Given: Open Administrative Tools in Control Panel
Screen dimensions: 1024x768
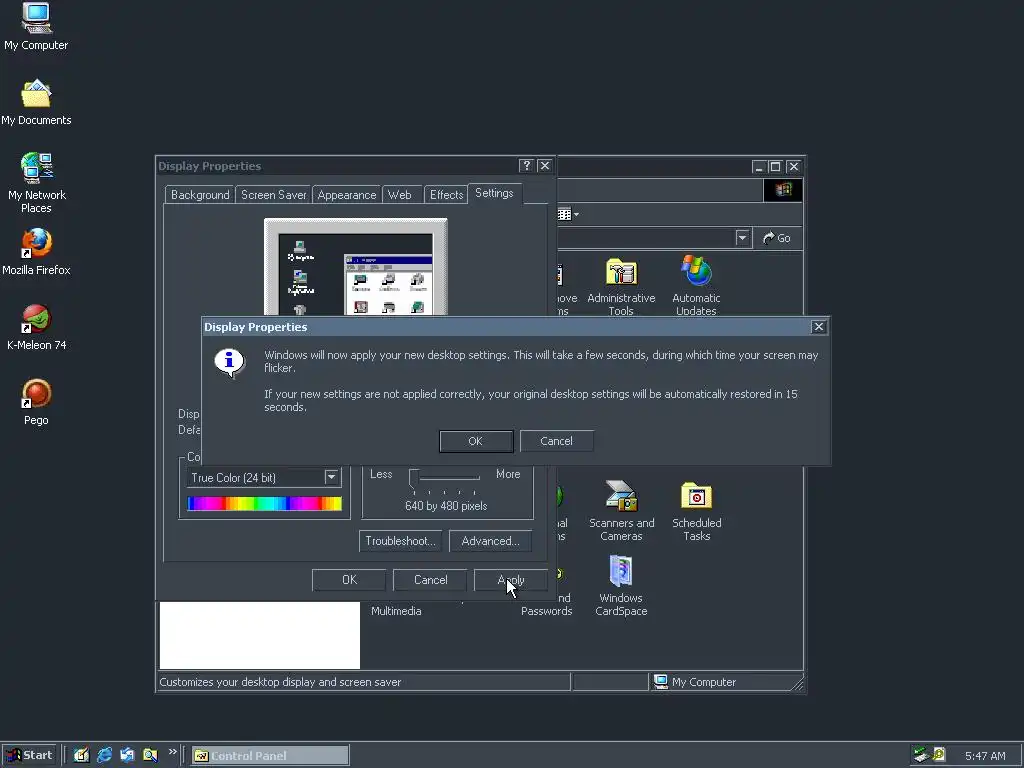Looking at the screenshot, I should coord(621,286).
